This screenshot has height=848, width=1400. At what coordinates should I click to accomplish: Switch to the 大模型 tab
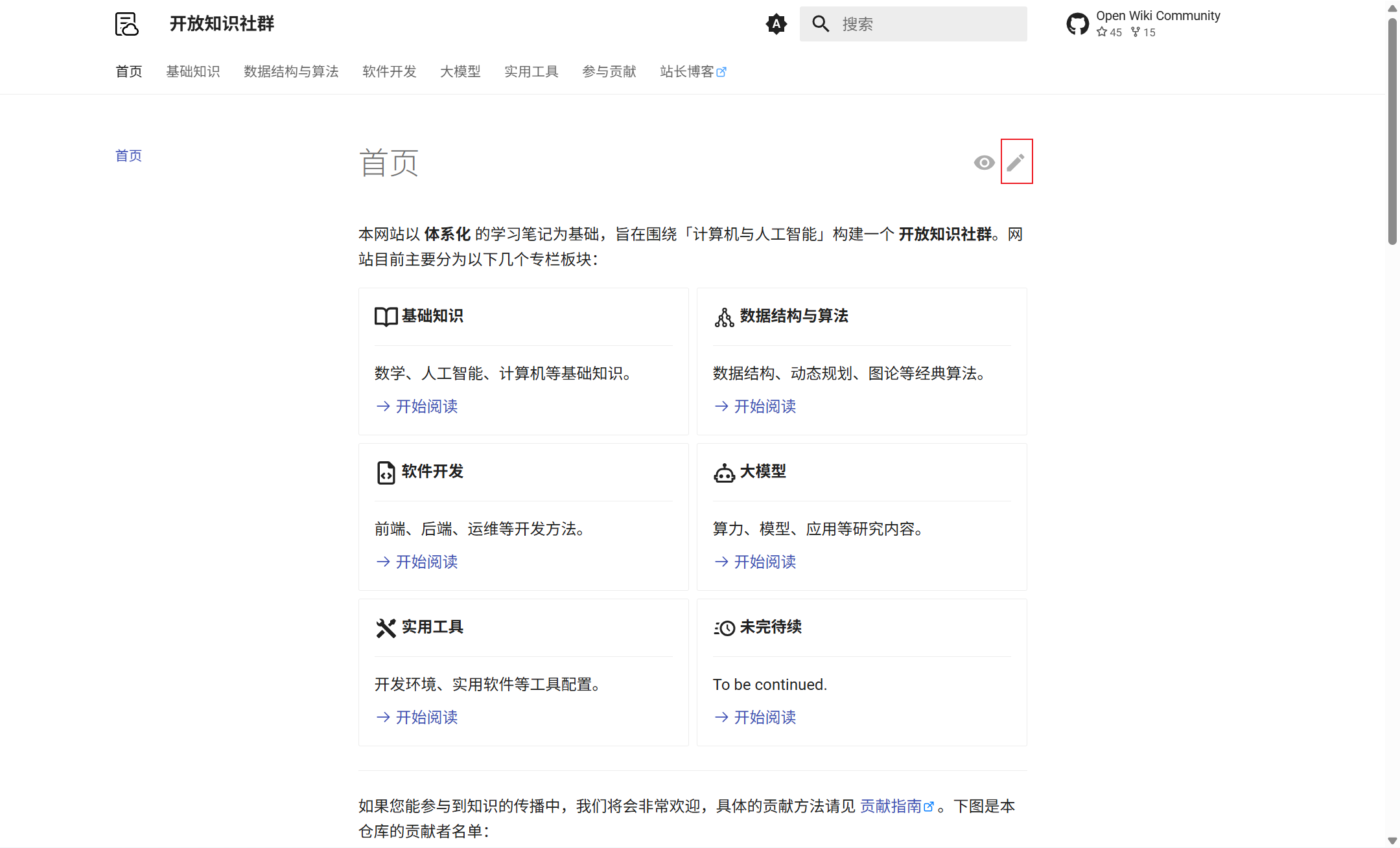[x=460, y=71]
